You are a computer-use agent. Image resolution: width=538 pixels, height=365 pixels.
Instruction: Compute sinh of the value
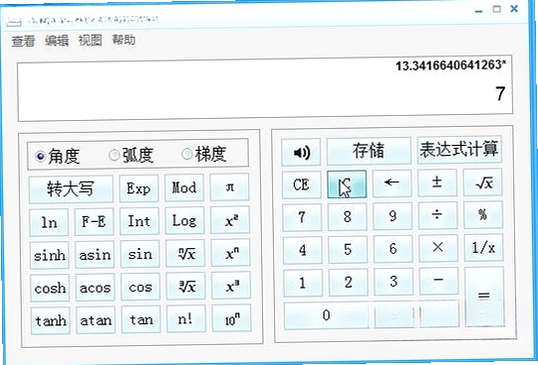(x=50, y=255)
